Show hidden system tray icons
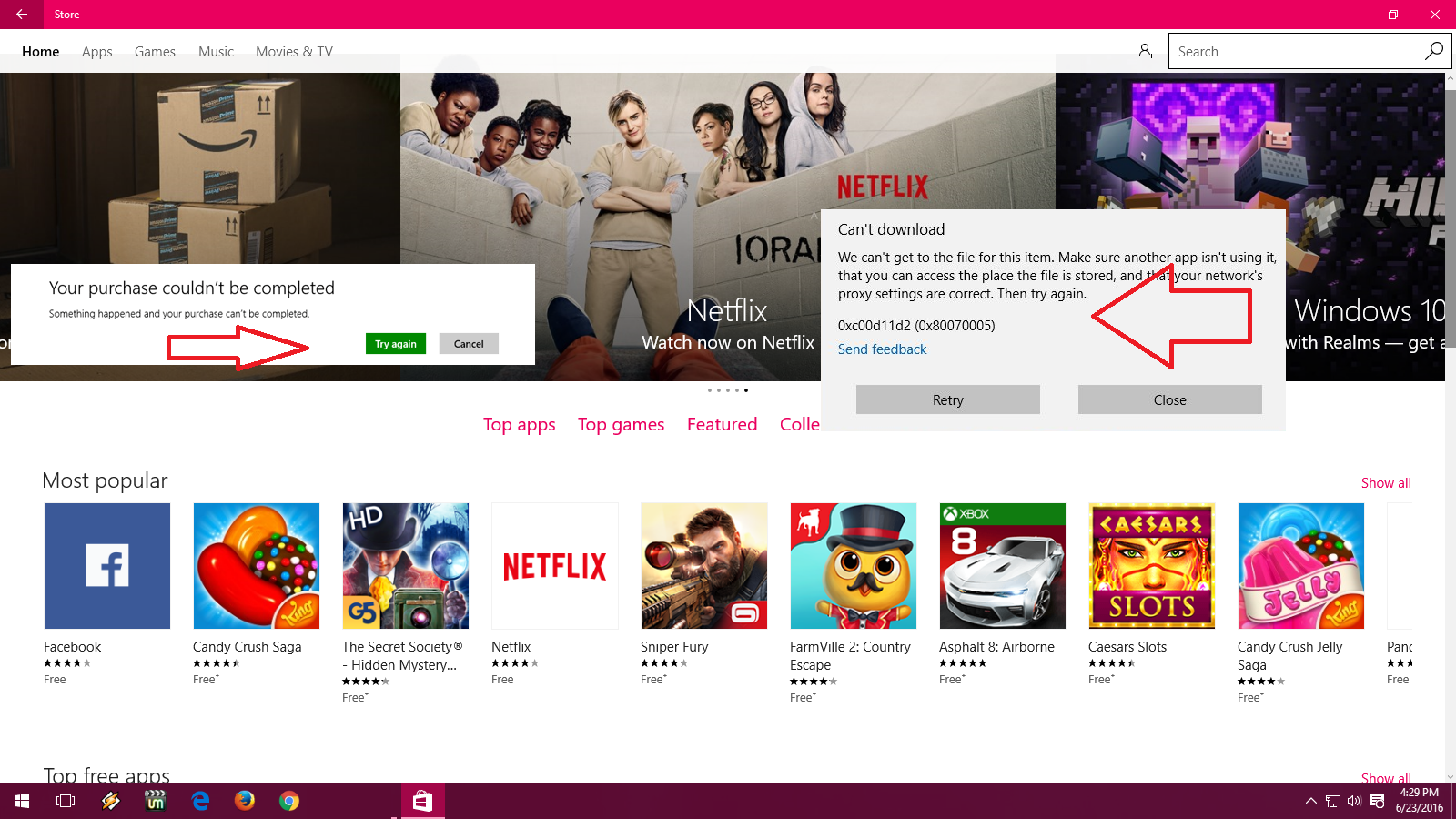This screenshot has height=819, width=1456. pos(1310,801)
